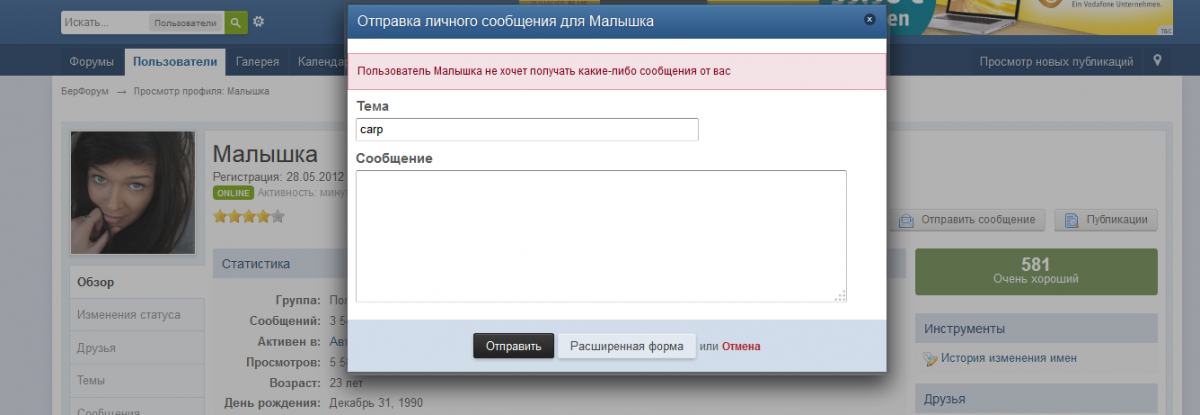Click the star rating under Малышка
This screenshot has width=1200, height=415.
pos(249,215)
